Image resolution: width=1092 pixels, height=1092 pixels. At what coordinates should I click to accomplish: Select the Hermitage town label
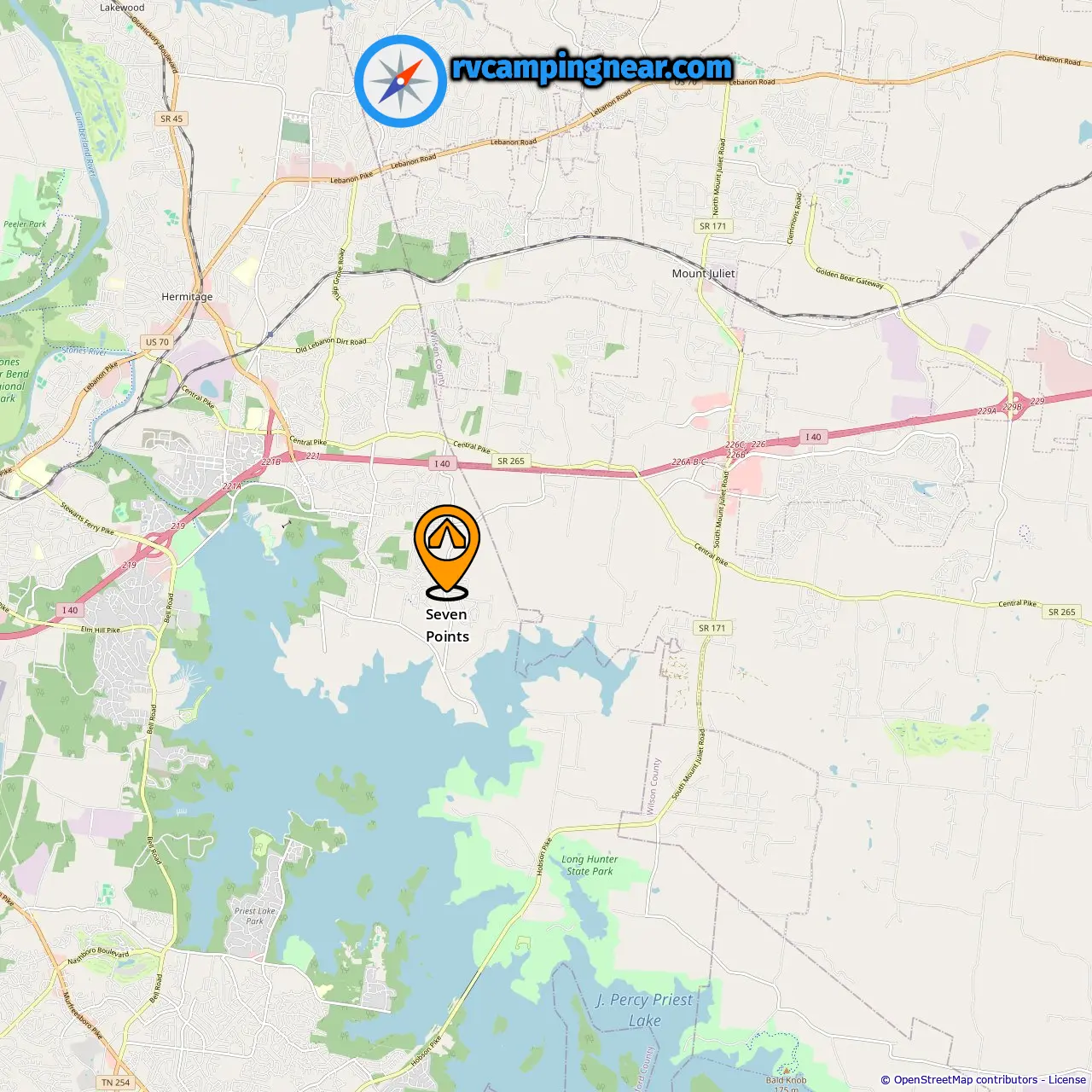pos(187,297)
